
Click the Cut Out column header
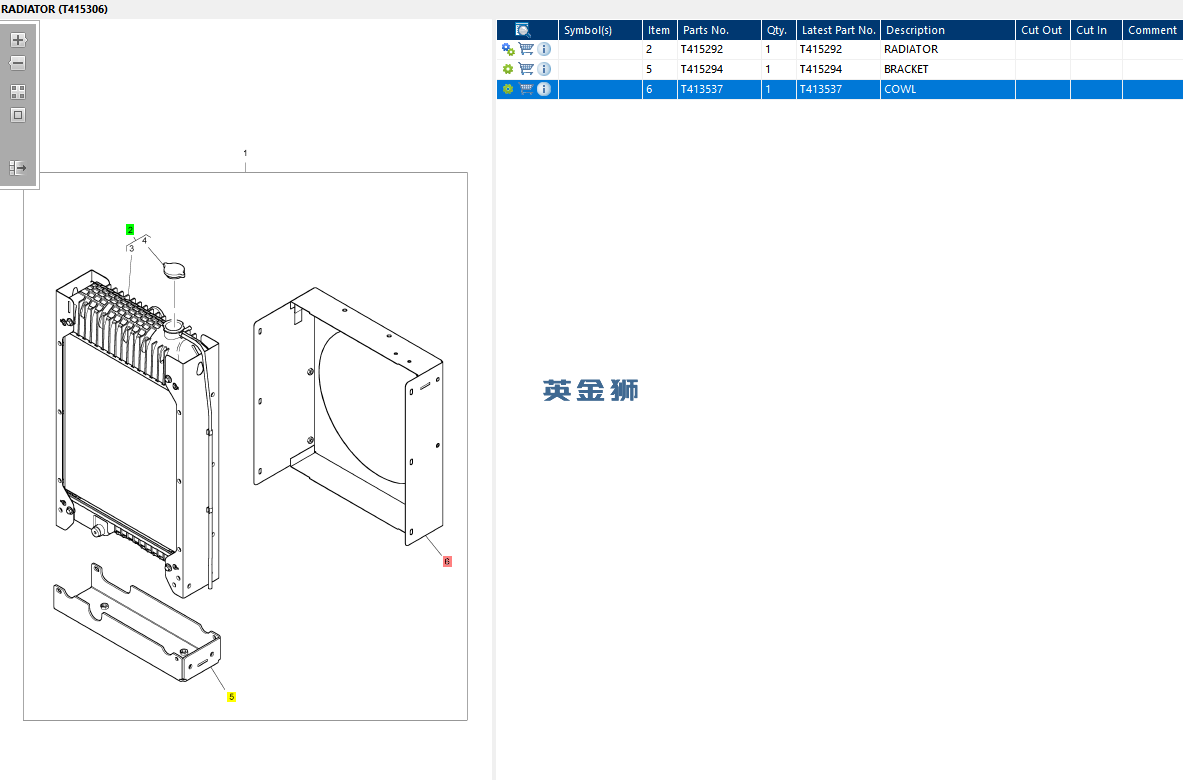1043,30
